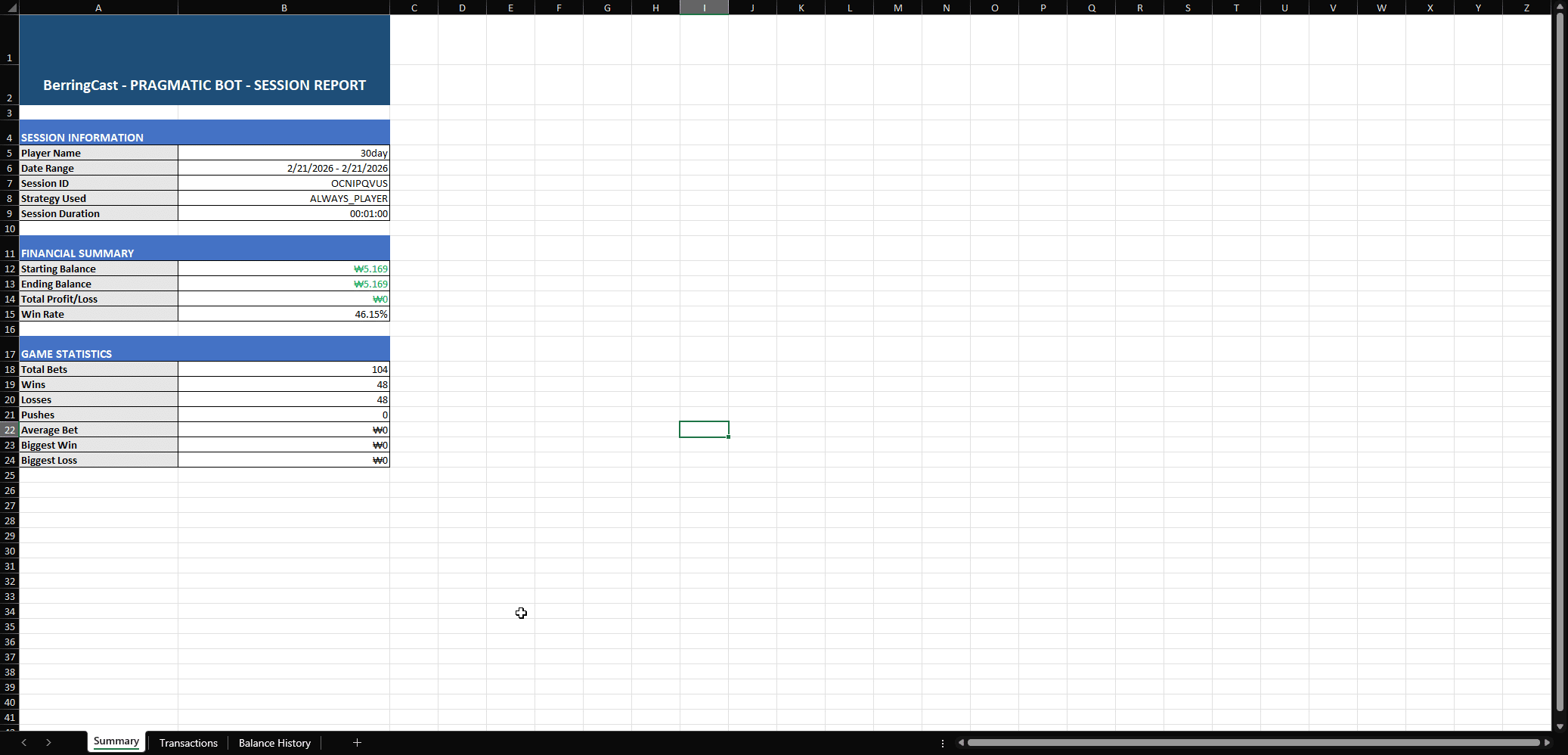The image size is (1568, 755).
Task: Select row 22 header
Action: [x=9, y=430]
